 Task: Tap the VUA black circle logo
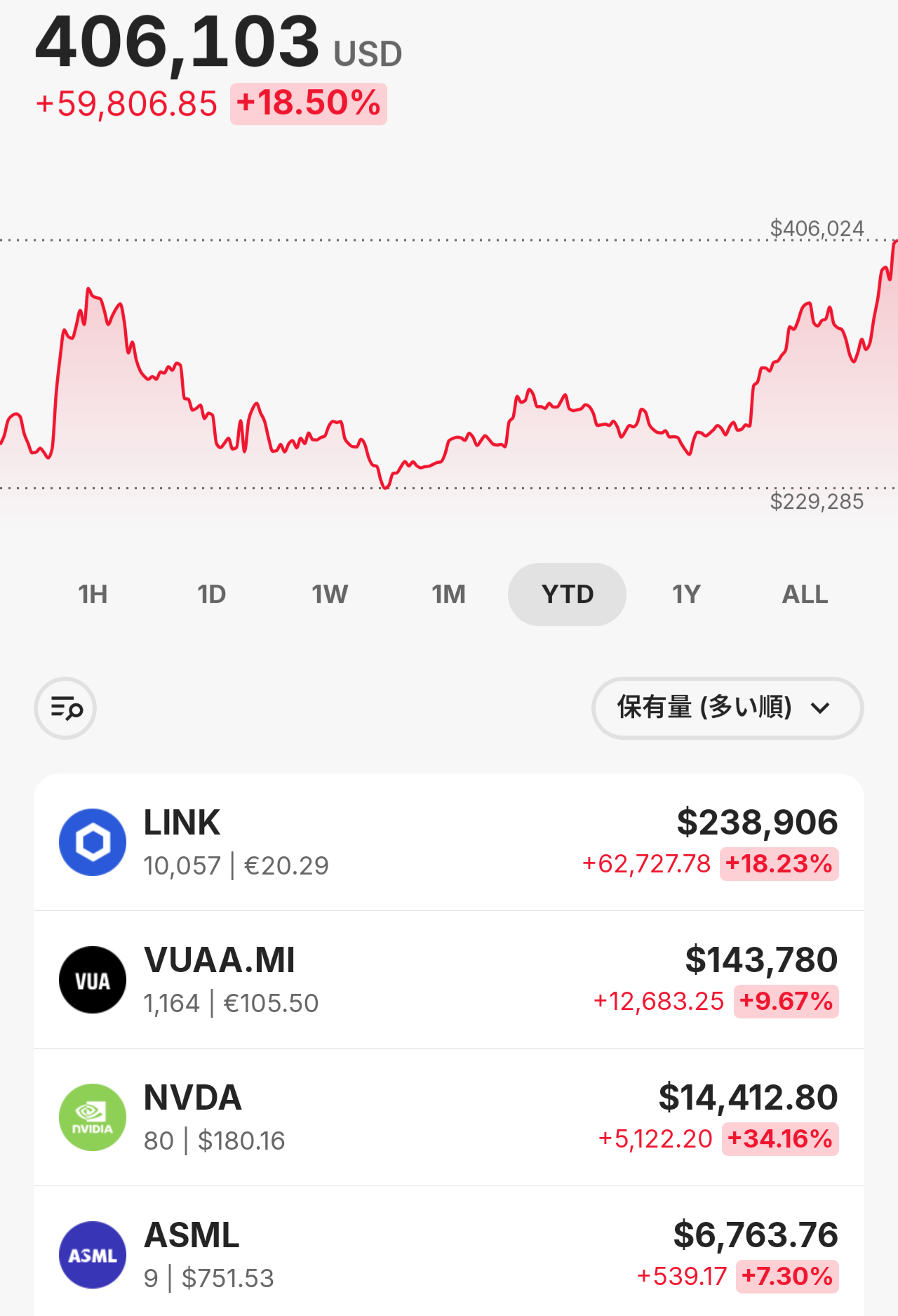coord(93,980)
